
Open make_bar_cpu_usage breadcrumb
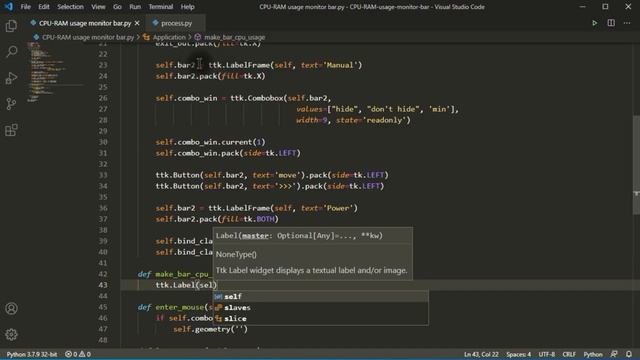[234, 37]
